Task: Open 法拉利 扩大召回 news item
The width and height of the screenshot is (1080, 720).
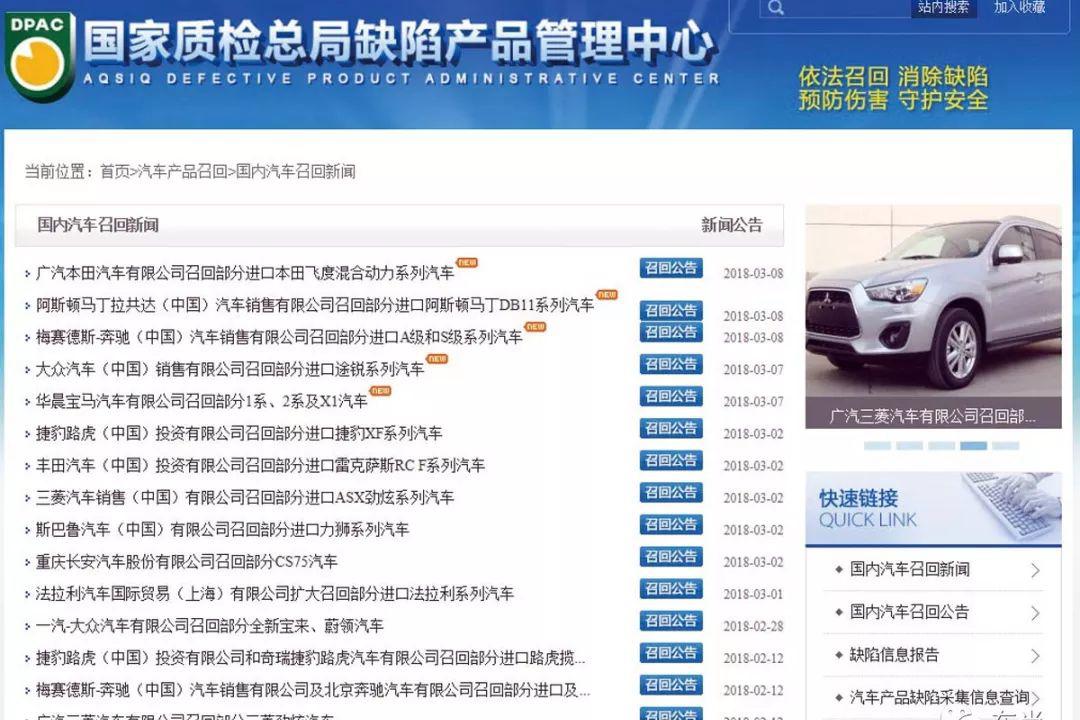Action: (274, 593)
